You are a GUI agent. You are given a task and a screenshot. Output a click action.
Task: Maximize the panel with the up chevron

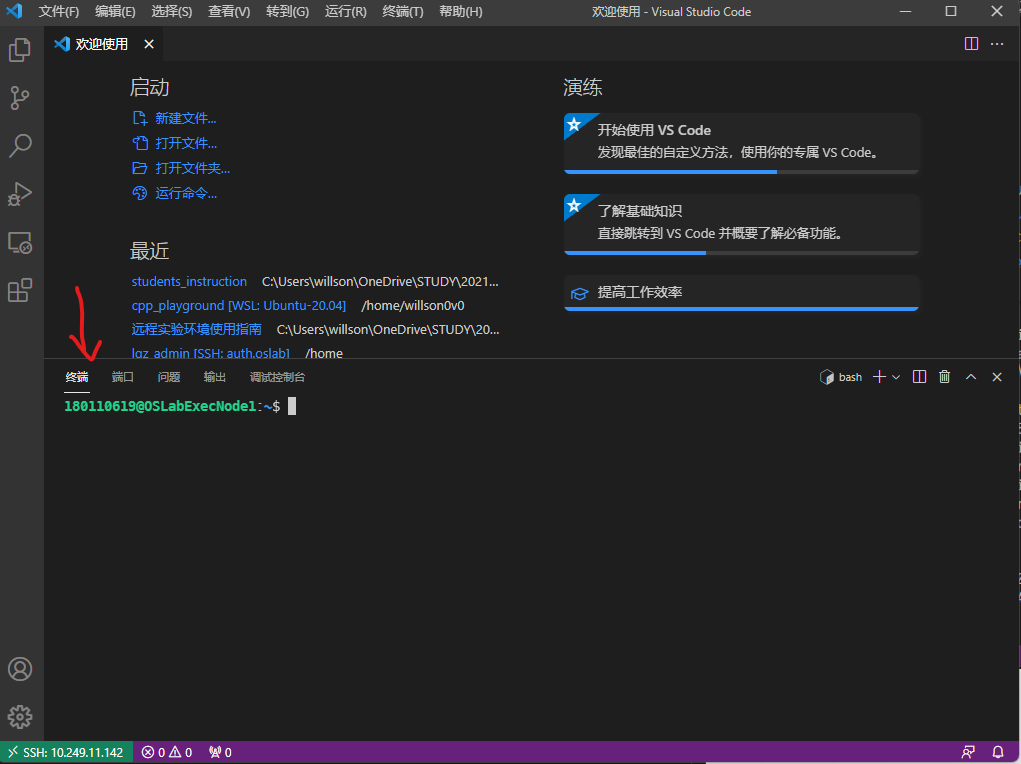971,377
